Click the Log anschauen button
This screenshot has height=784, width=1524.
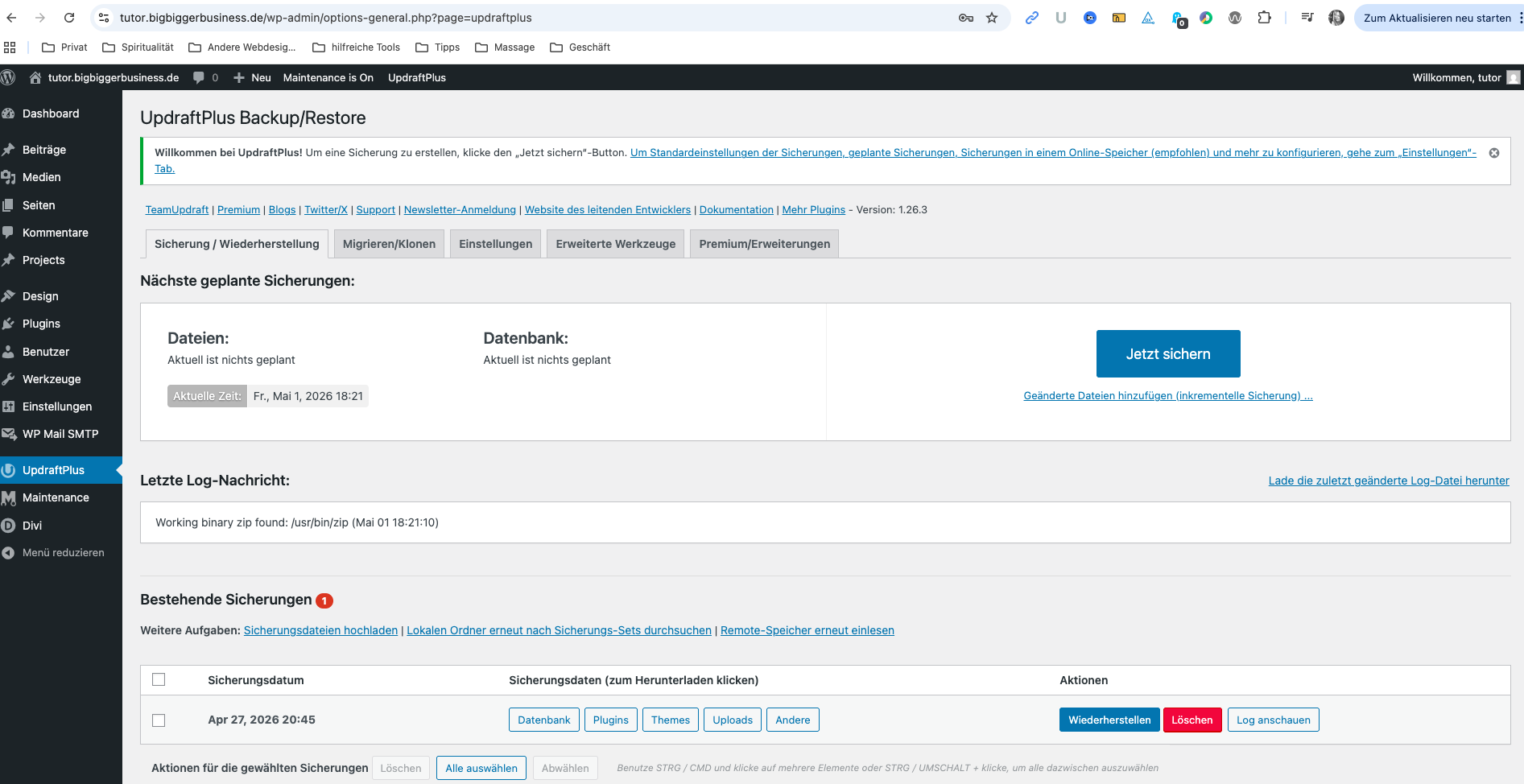pyautogui.click(x=1274, y=720)
